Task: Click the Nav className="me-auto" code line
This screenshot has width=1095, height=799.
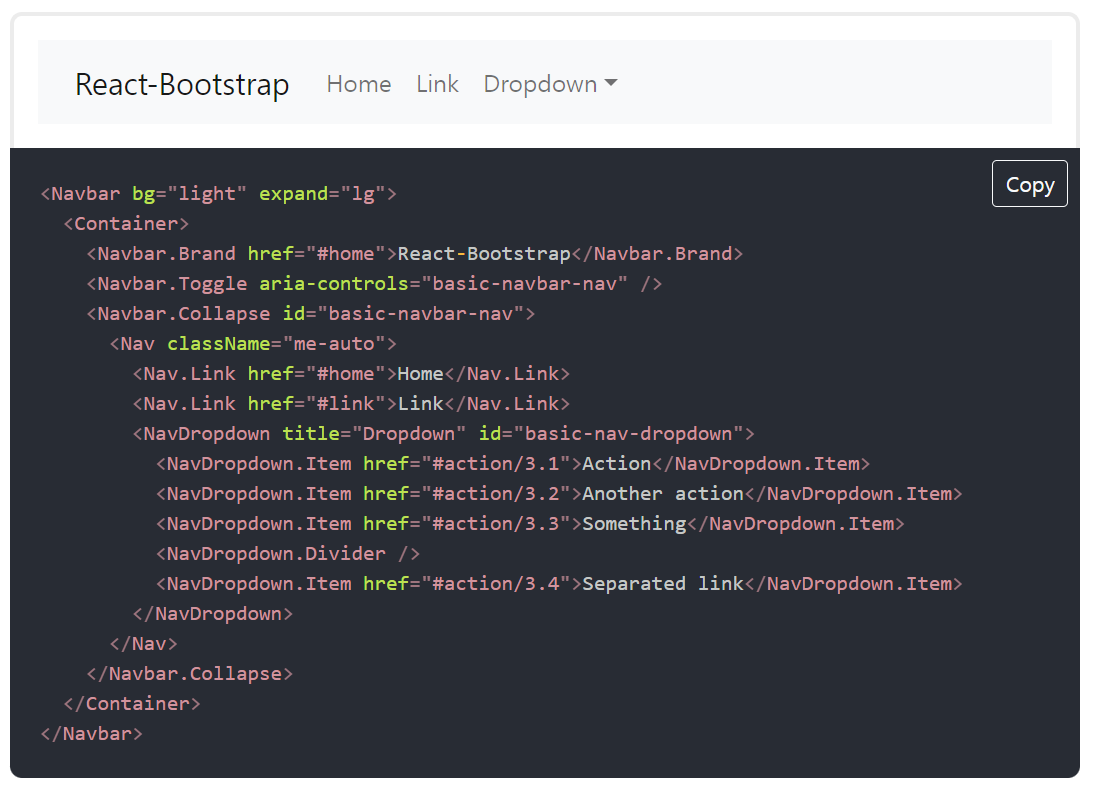Action: (x=253, y=344)
